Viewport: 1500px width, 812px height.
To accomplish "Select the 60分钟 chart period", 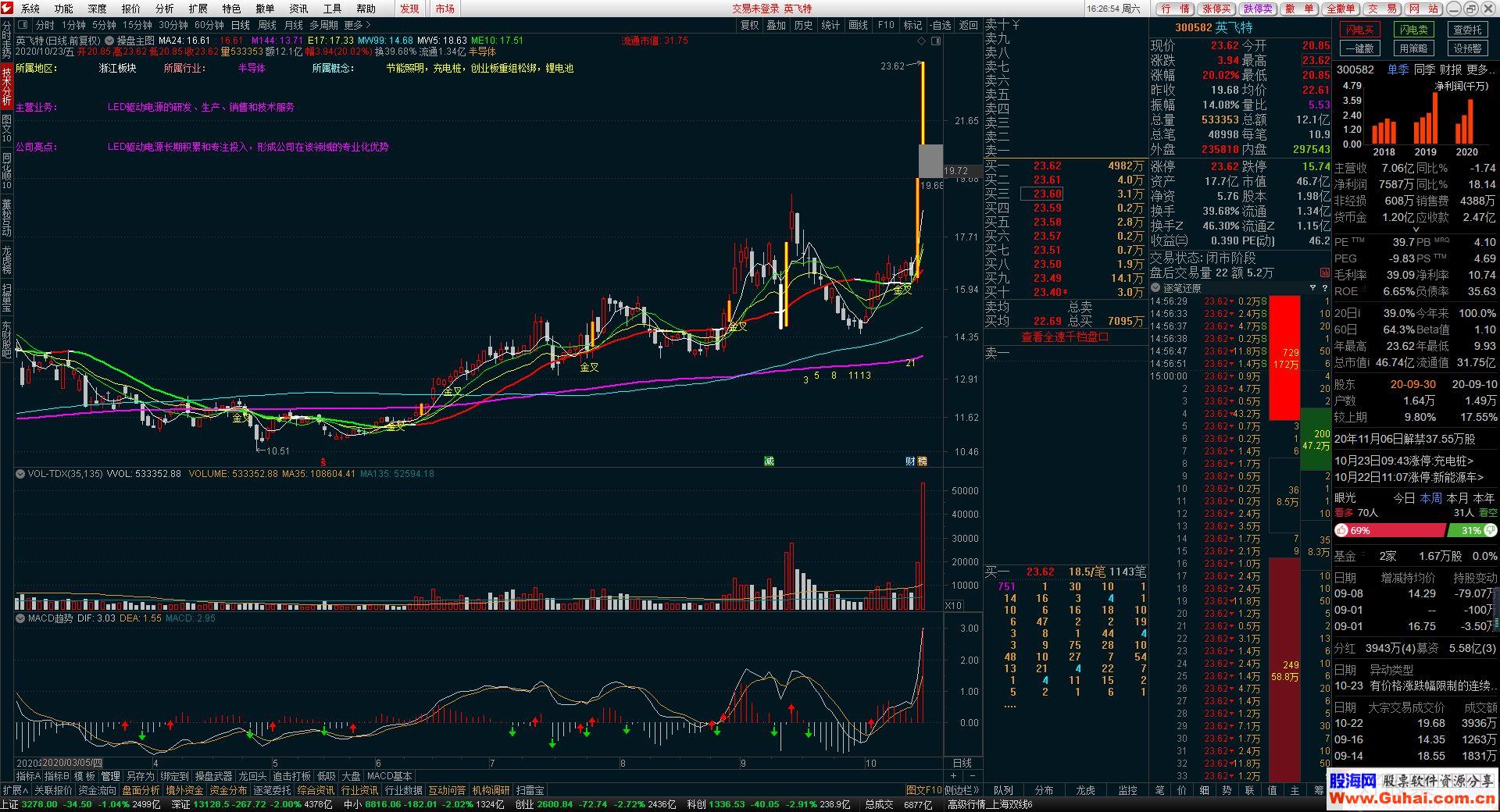I will pos(209,26).
